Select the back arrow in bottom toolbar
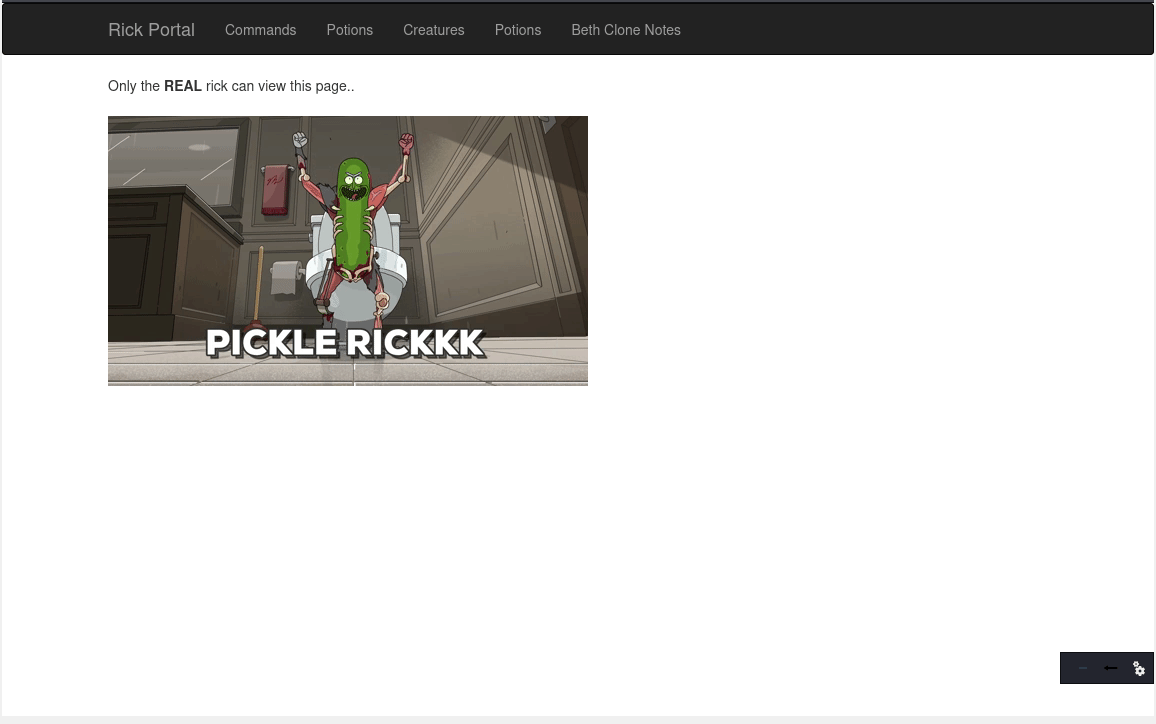Screen dimensions: 1156x724 pyautogui.click(x=1110, y=668)
